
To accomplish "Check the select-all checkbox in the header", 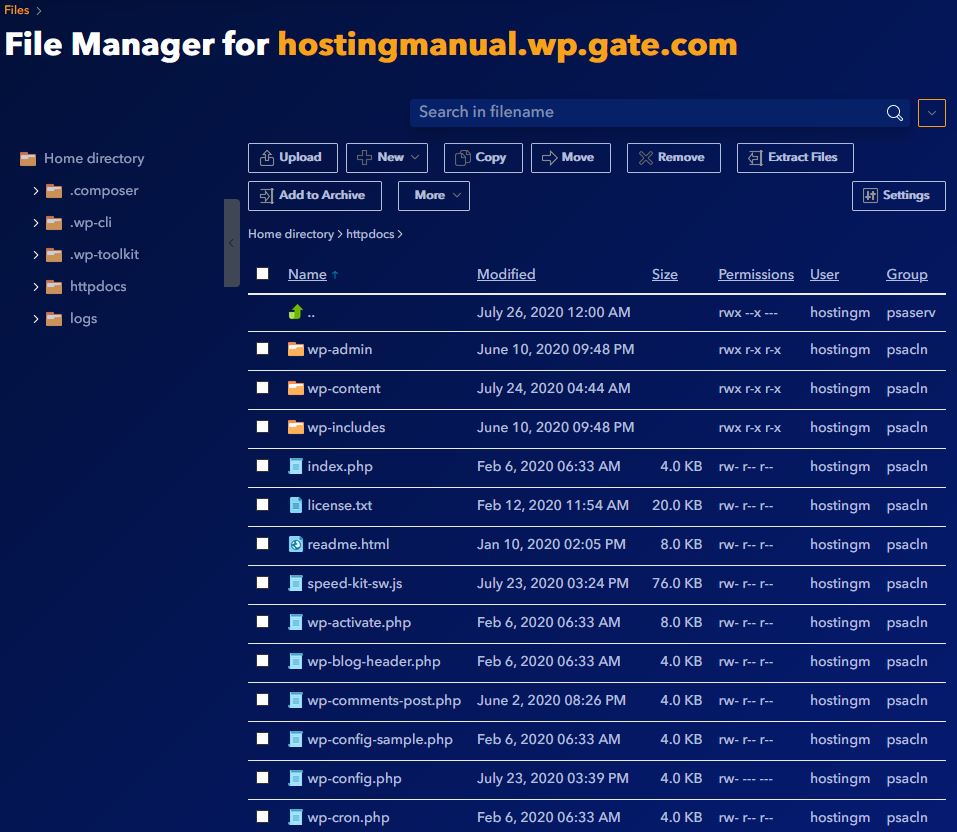I will [262, 273].
